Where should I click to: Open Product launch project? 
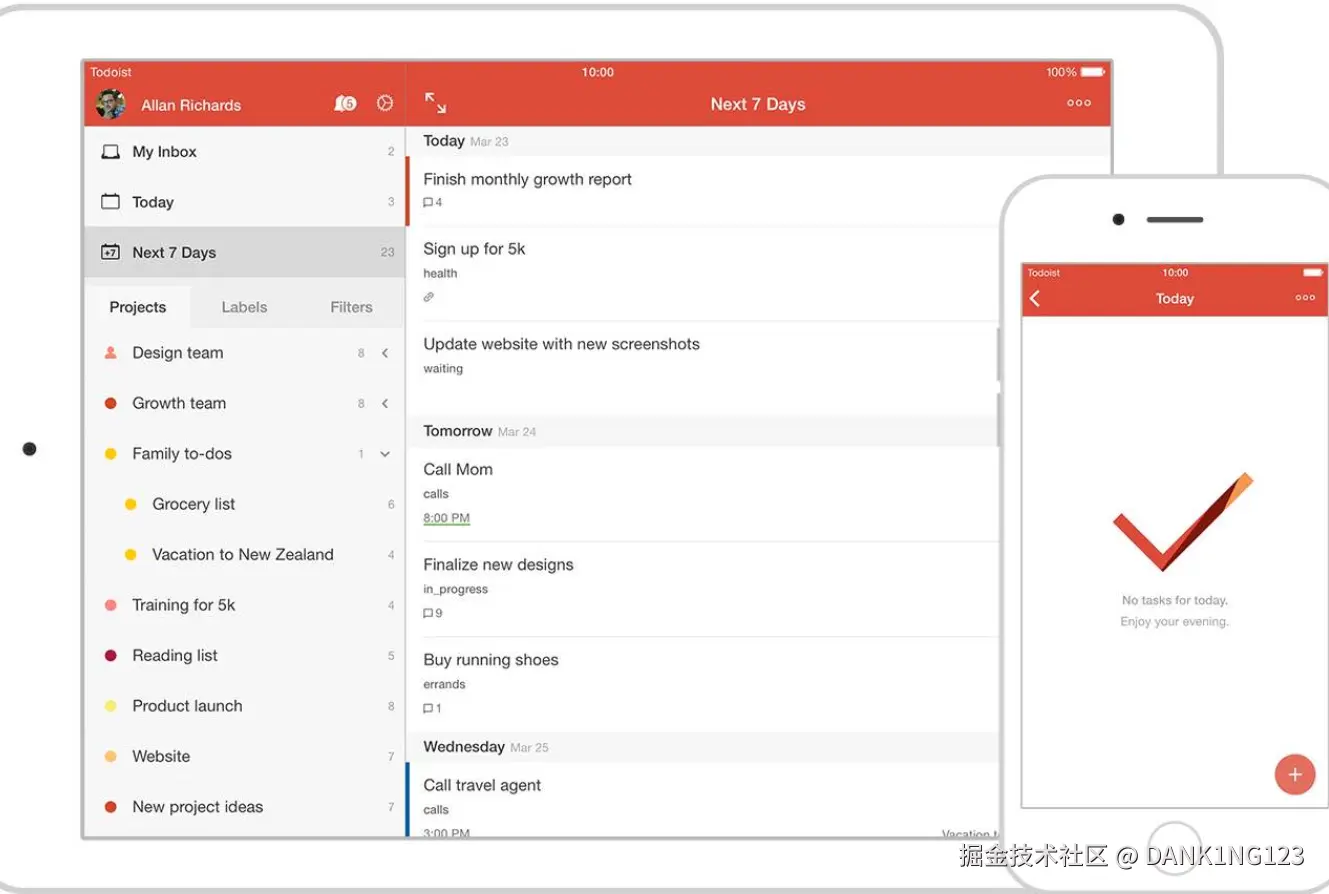[244, 706]
